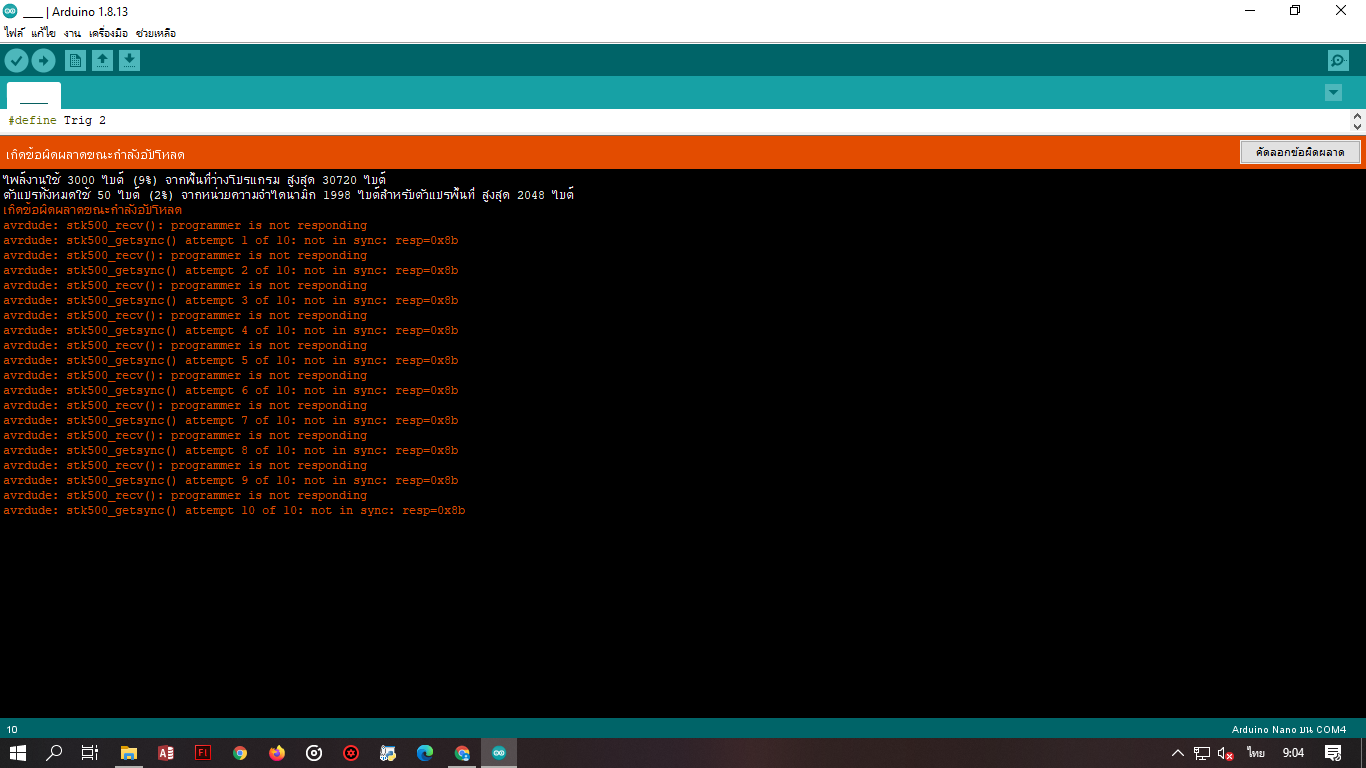
Task: Click the line number 10 in status bar
Action: (12, 729)
